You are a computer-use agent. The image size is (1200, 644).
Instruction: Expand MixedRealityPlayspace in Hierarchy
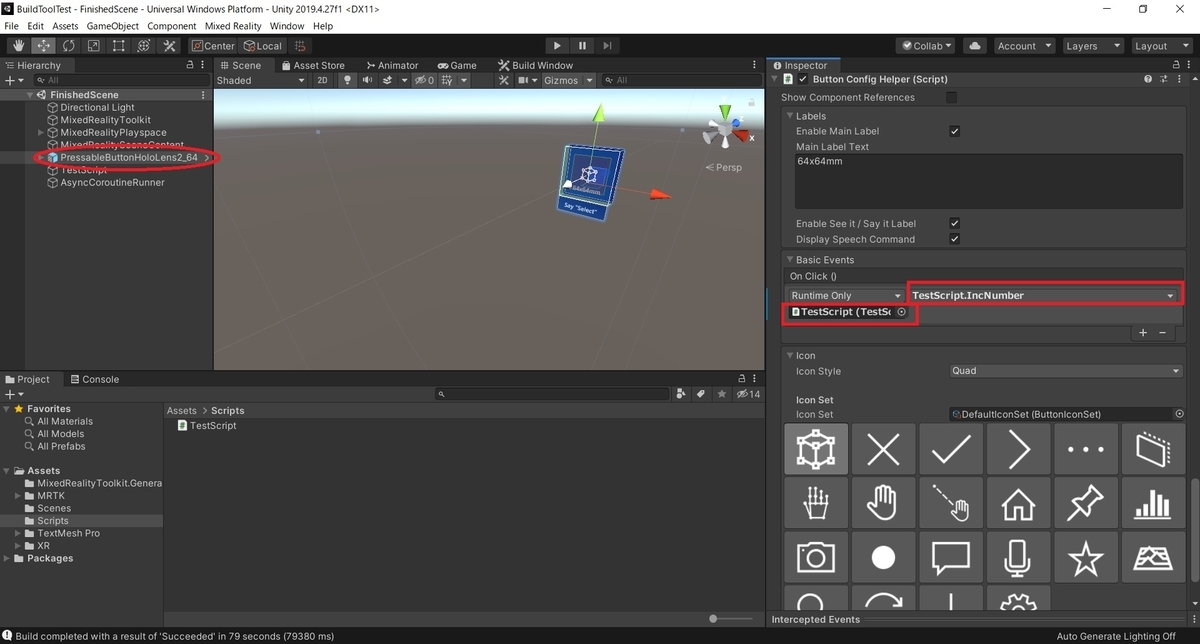pyautogui.click(x=41, y=132)
